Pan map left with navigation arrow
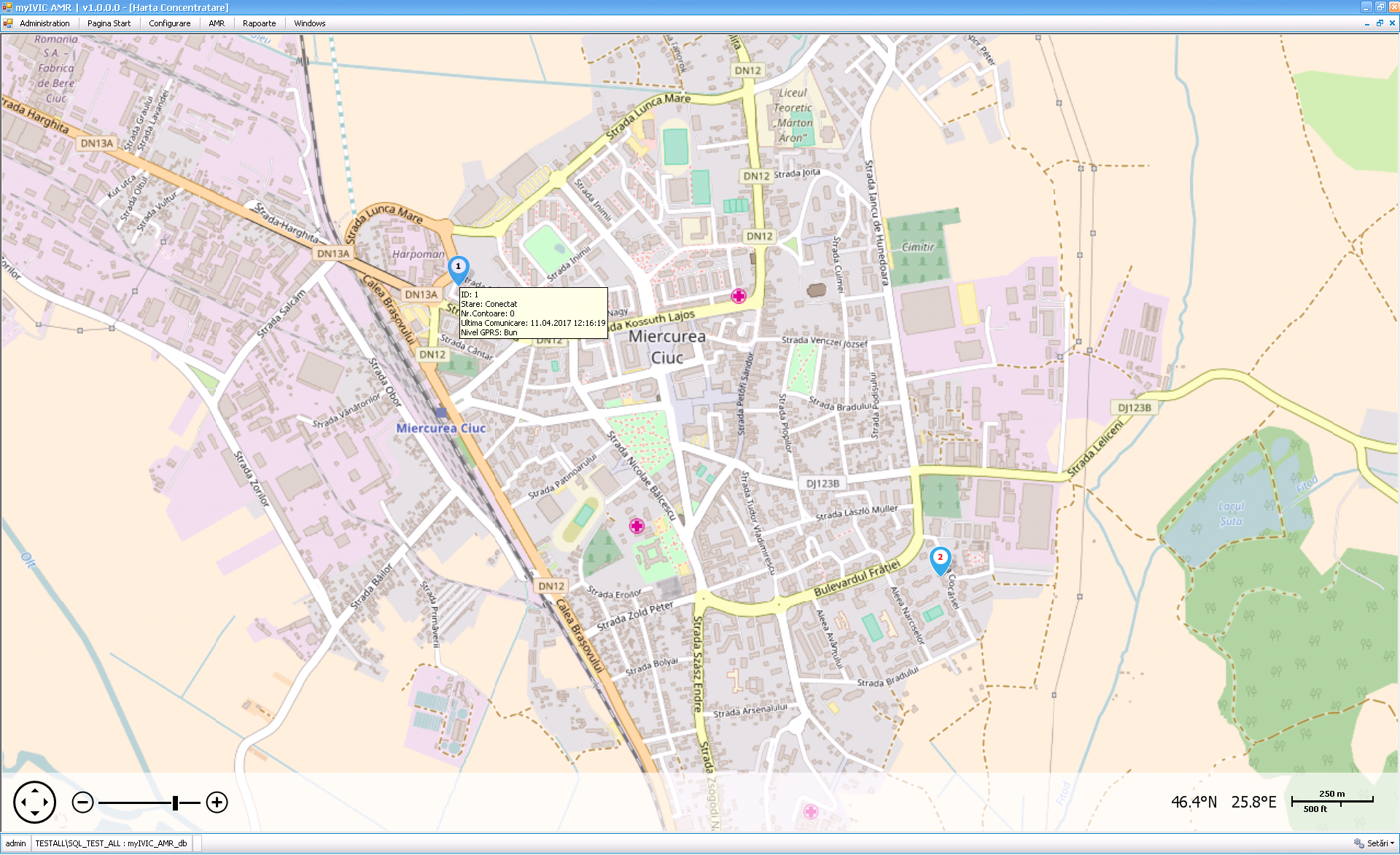 tap(23, 803)
